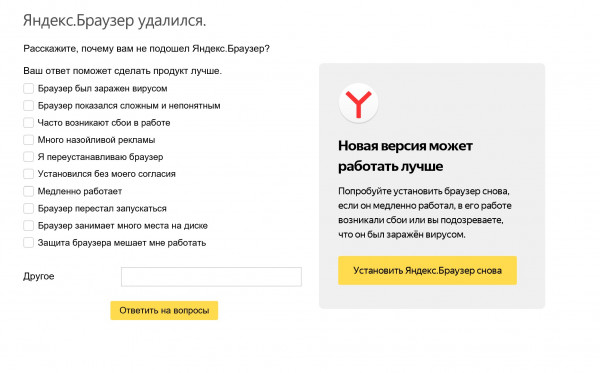Click 'Установить Яндекс.Браузер снова' button
Image resolution: width=600 pixels, height=373 pixels.
[427, 270]
